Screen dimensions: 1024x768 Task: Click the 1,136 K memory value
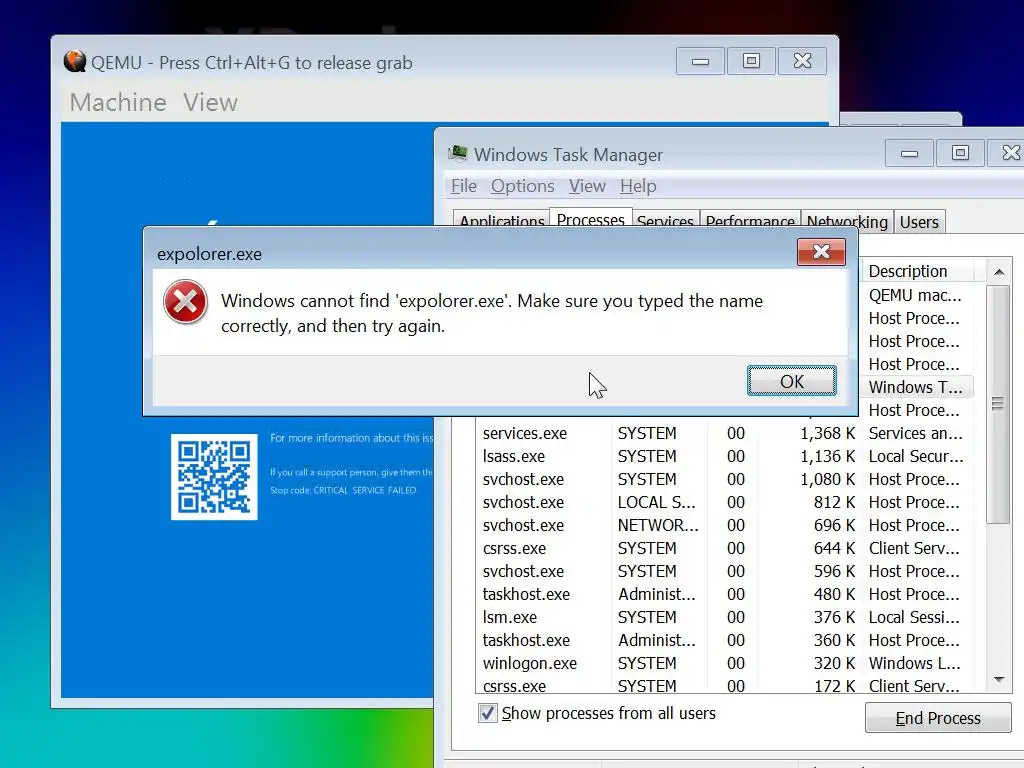click(827, 456)
